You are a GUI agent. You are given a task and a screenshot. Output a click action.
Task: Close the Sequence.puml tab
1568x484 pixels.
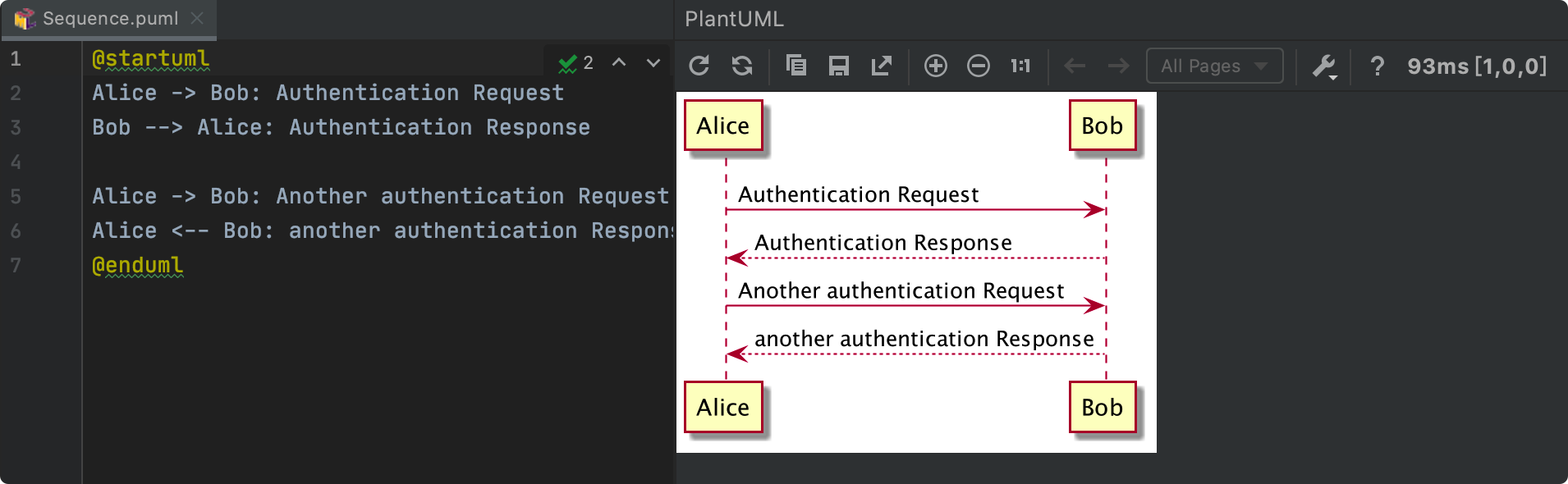coord(197,18)
